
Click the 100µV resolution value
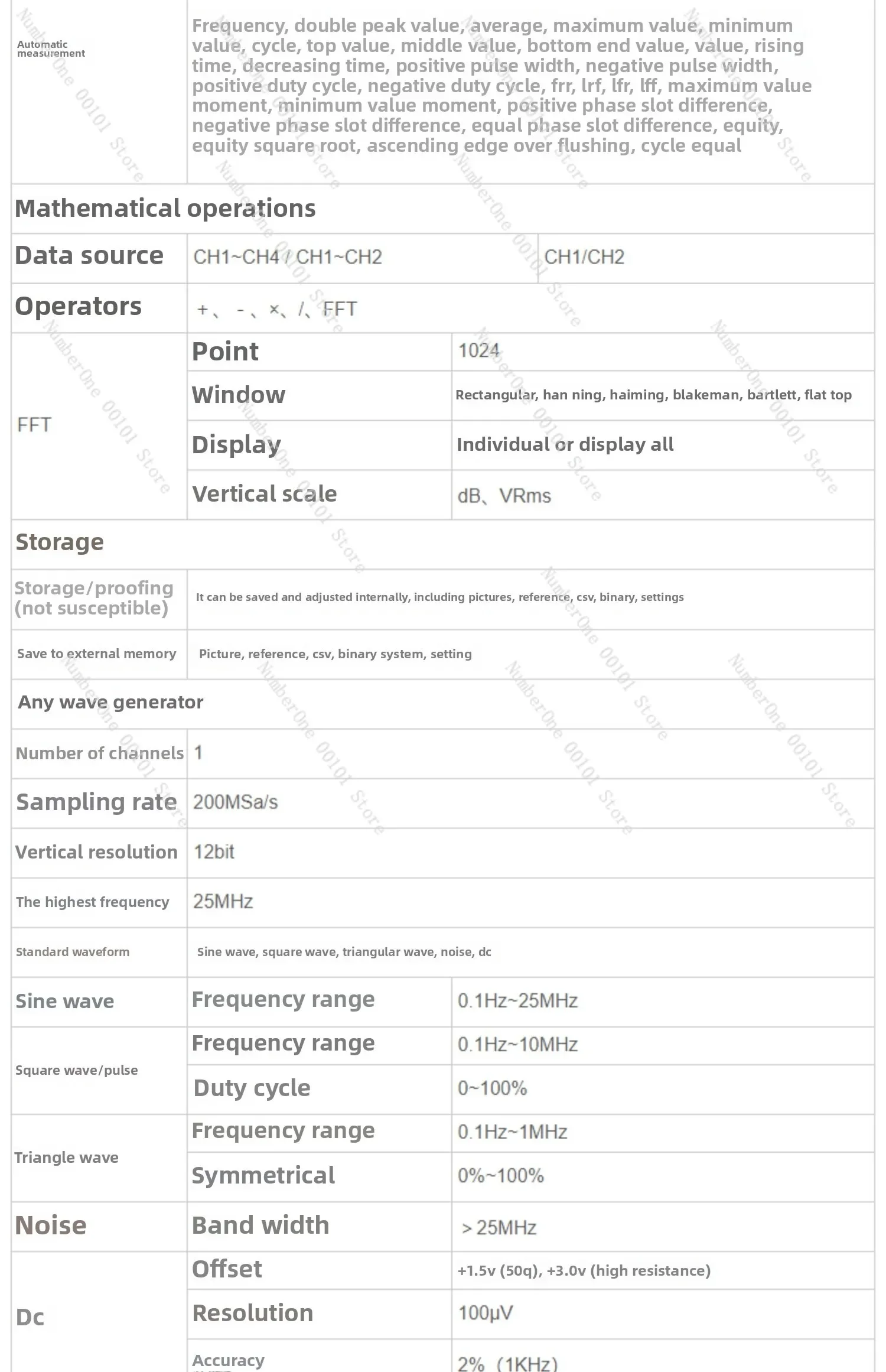[486, 1313]
